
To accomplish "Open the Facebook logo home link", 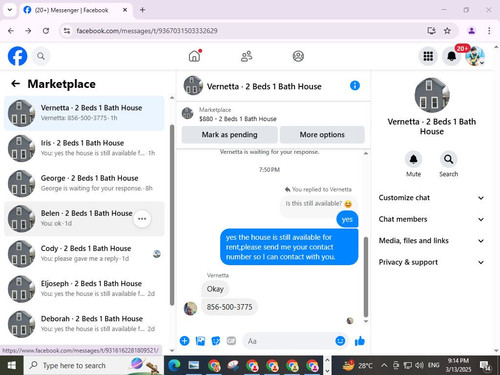I will coord(17,56).
